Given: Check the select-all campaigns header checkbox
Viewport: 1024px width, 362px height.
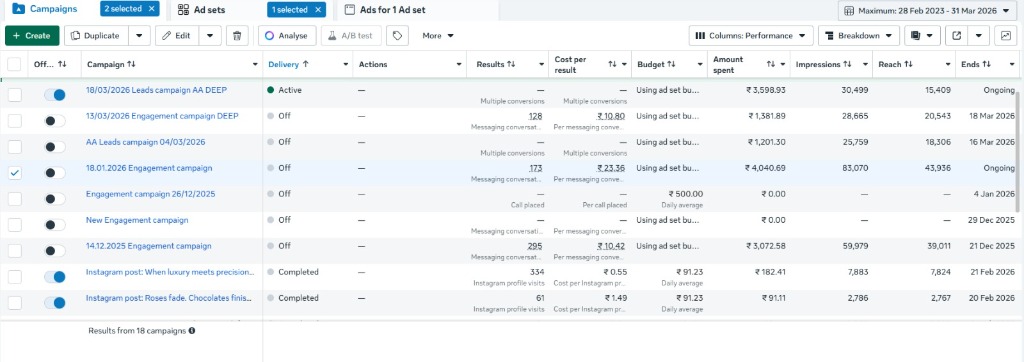Looking at the screenshot, I should (x=14, y=64).
